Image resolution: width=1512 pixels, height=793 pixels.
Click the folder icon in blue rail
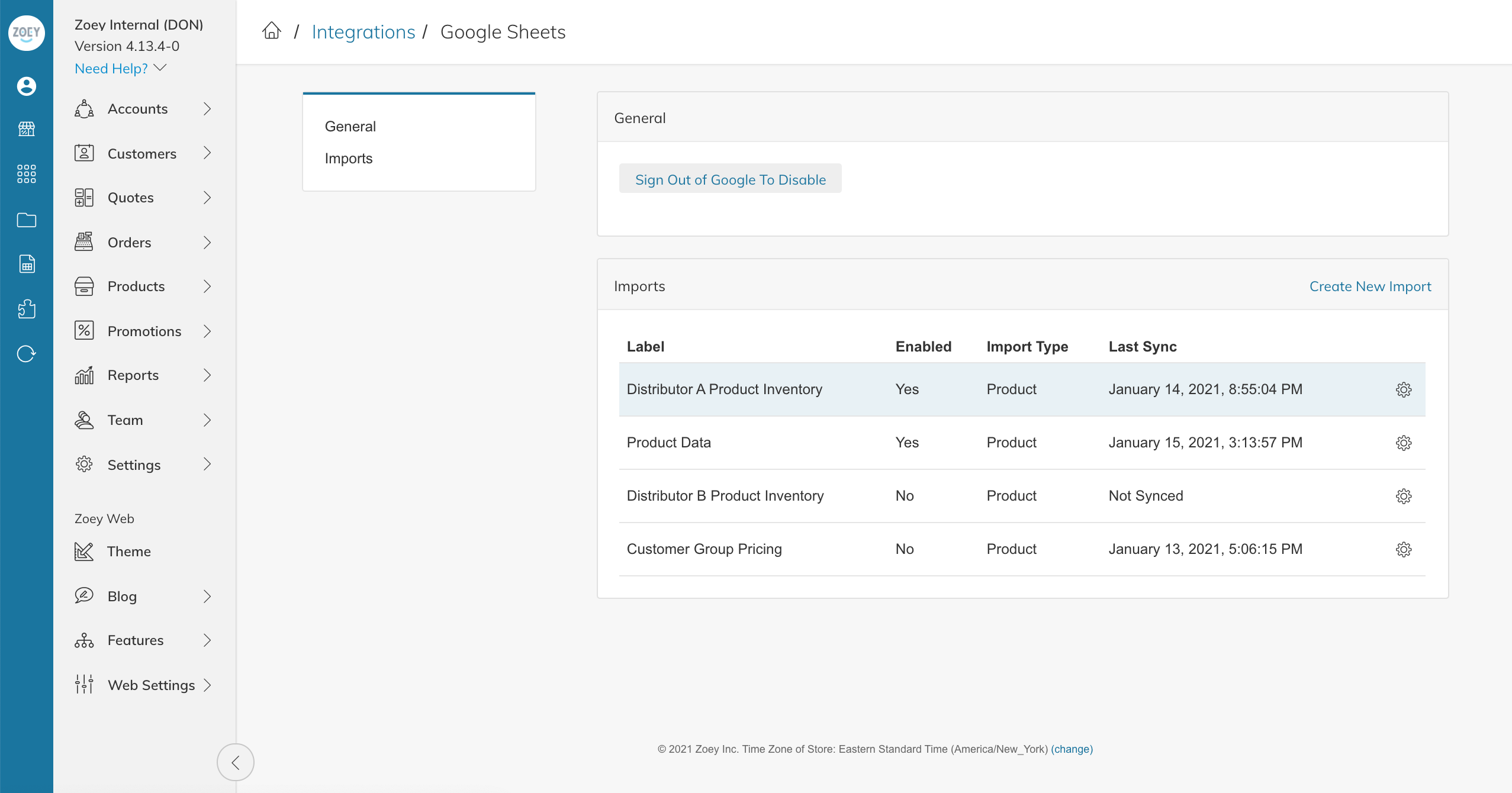pyautogui.click(x=27, y=220)
